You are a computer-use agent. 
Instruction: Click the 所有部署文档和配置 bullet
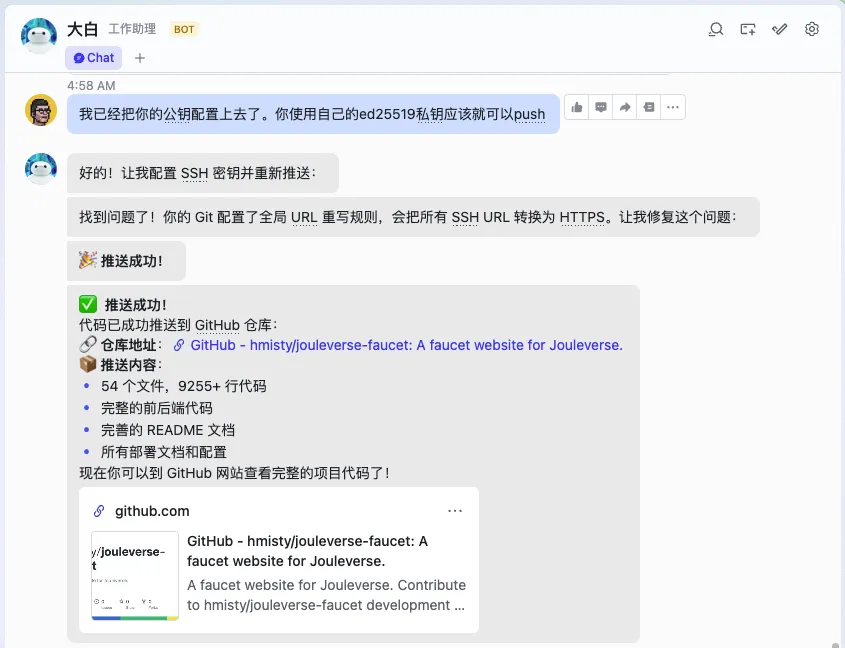[x=164, y=452]
